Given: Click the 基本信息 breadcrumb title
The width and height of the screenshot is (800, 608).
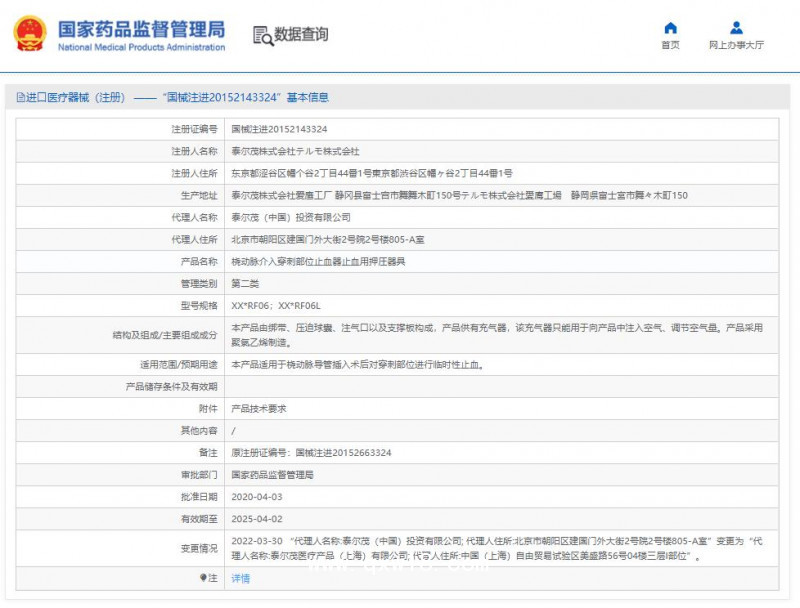Looking at the screenshot, I should [308, 97].
